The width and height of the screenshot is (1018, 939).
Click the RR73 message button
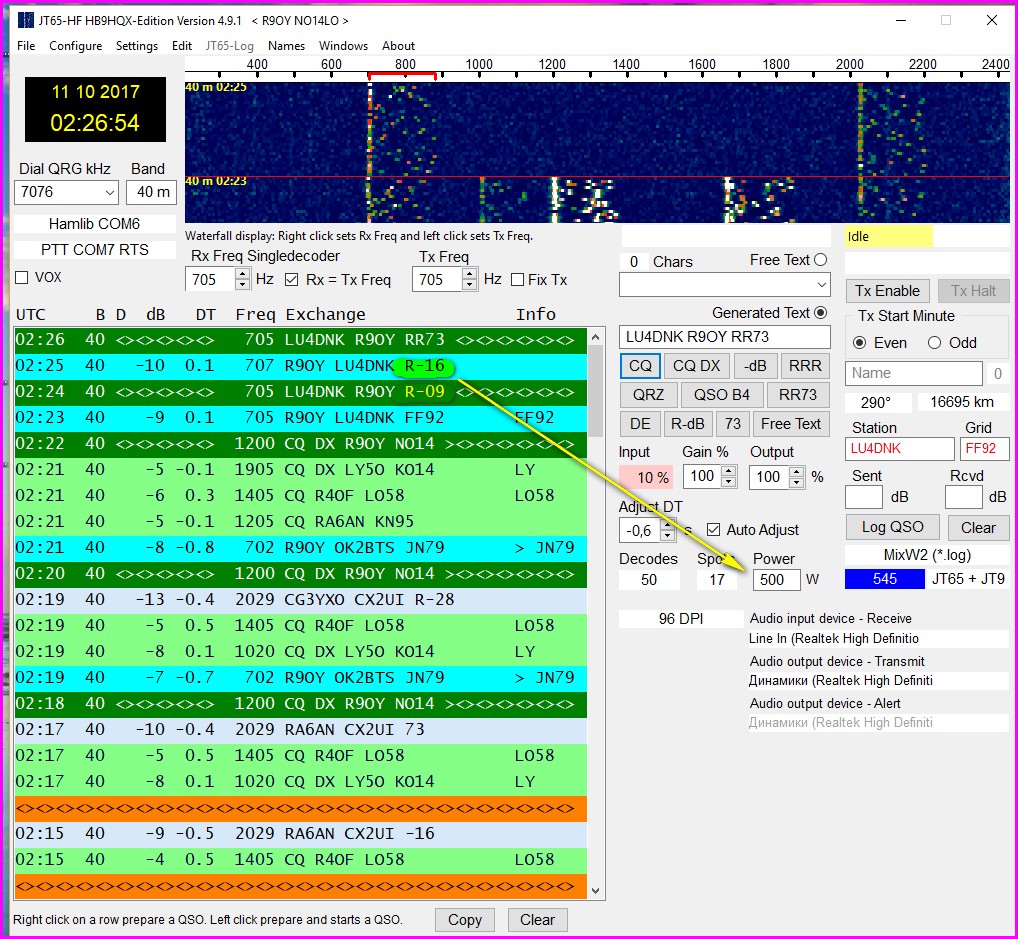pyautogui.click(x=798, y=394)
